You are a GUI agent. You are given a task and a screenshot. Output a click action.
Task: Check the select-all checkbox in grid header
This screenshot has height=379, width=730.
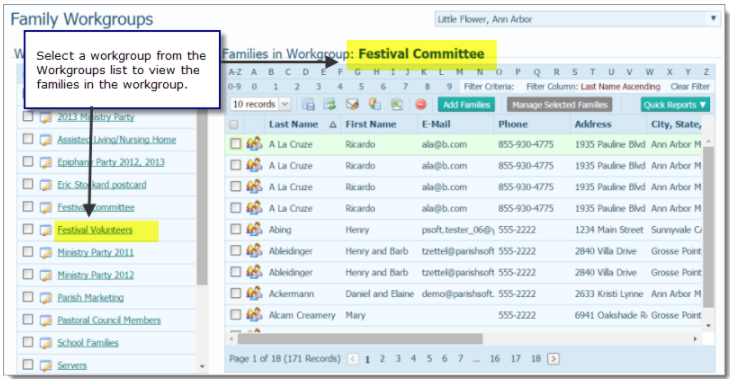tap(234, 124)
